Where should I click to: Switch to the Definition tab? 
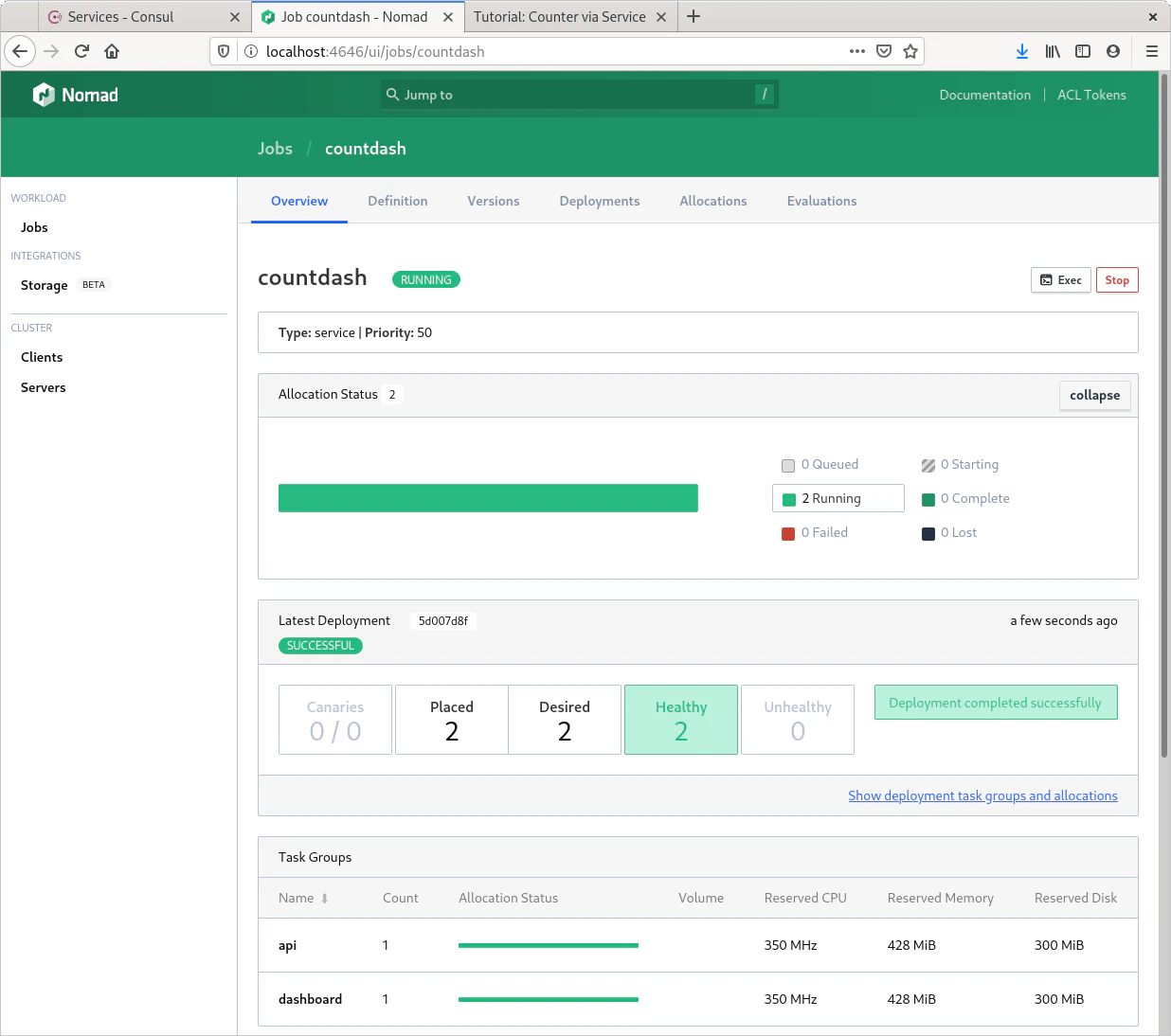click(x=397, y=201)
